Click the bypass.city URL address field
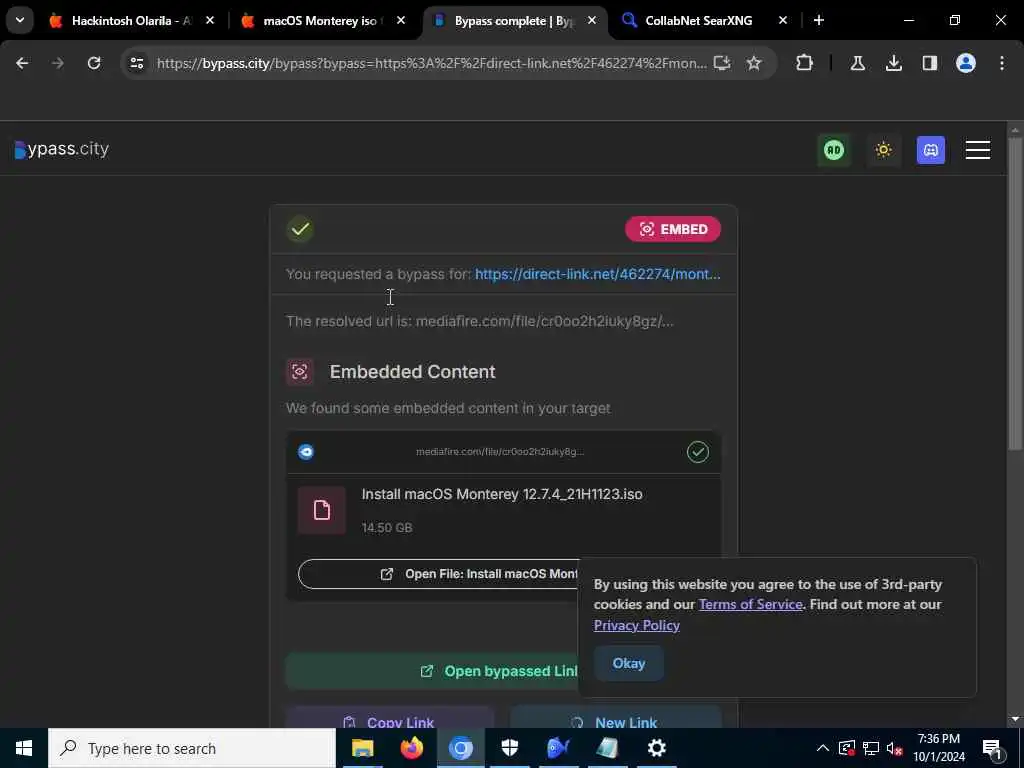This screenshot has height=768, width=1024. (431, 63)
